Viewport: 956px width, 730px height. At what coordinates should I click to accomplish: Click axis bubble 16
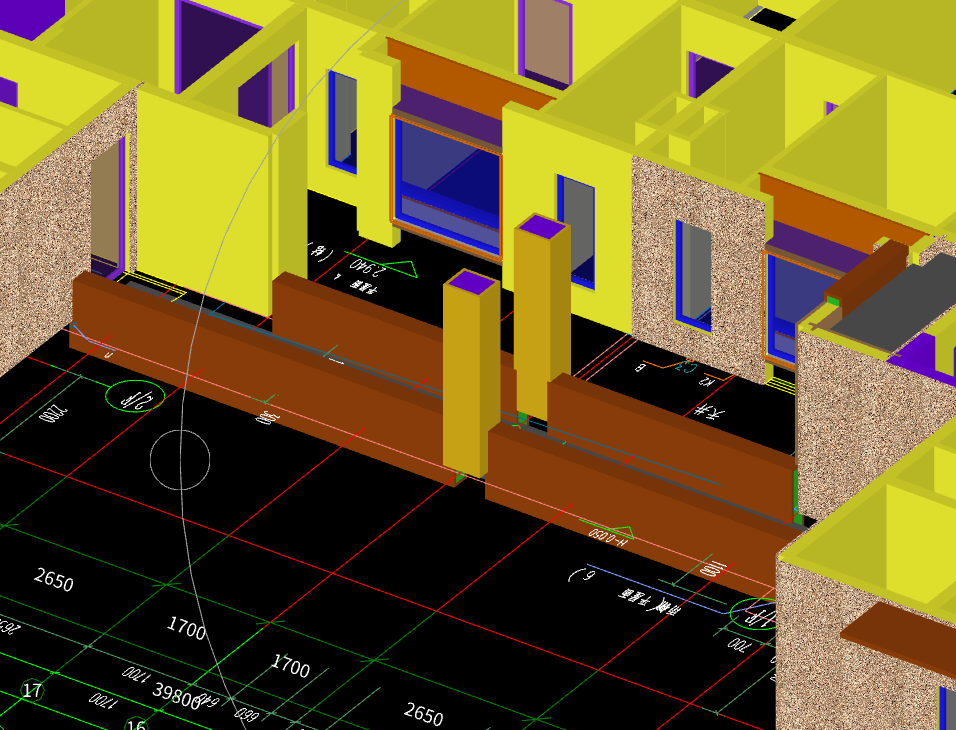coord(137,725)
